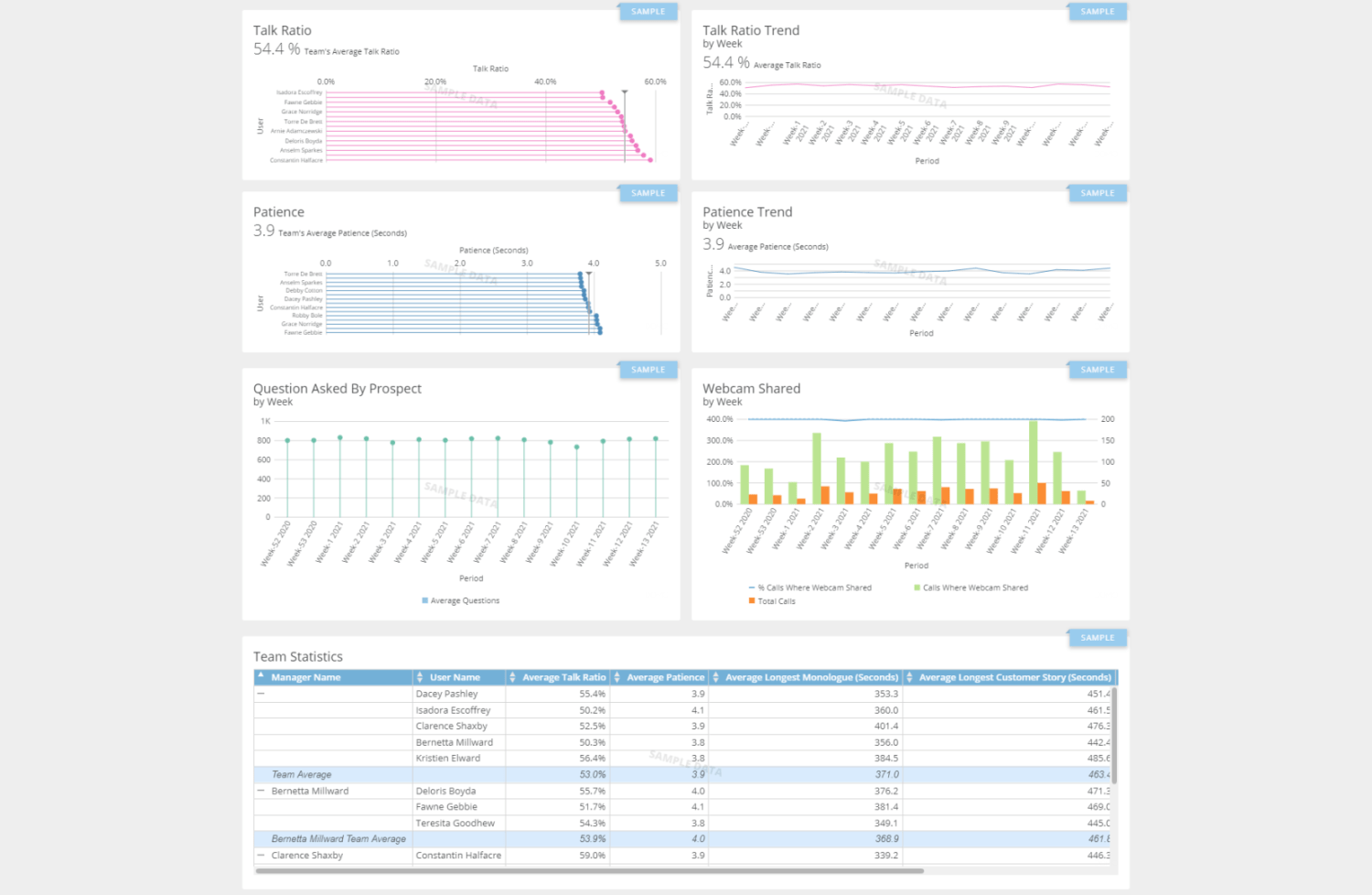Click sort arrows on Average Talk Ratio
The image size is (1372, 895).
[x=513, y=677]
